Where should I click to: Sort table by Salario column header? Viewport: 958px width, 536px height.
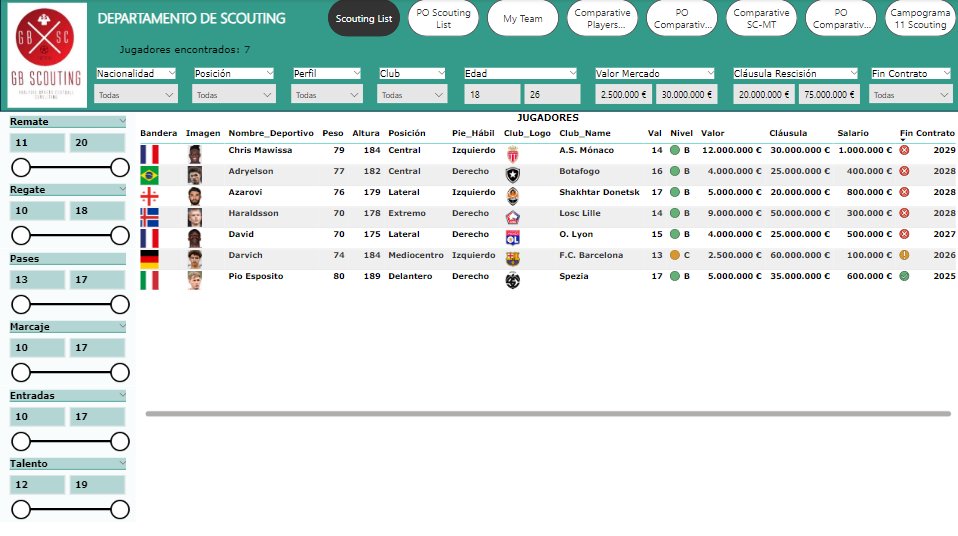click(x=853, y=133)
